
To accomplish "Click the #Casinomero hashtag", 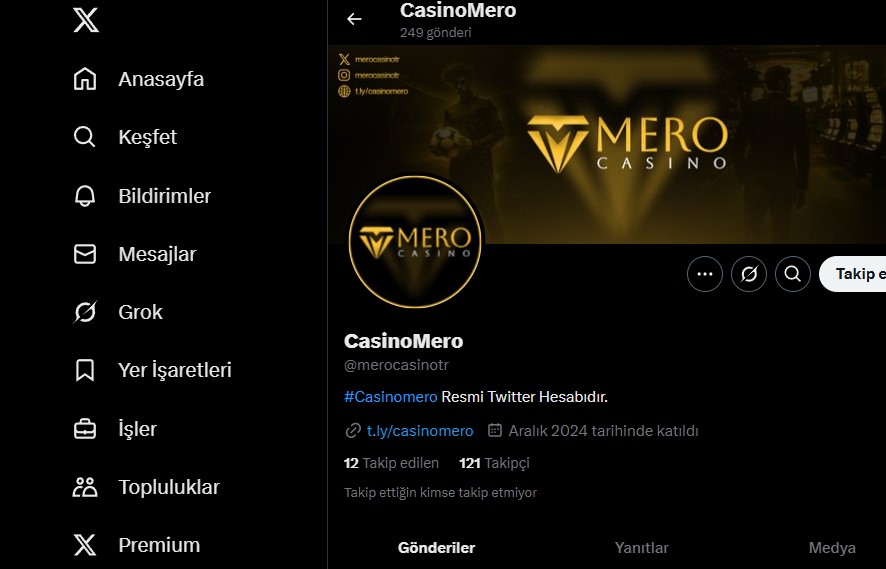I will pyautogui.click(x=390, y=397).
